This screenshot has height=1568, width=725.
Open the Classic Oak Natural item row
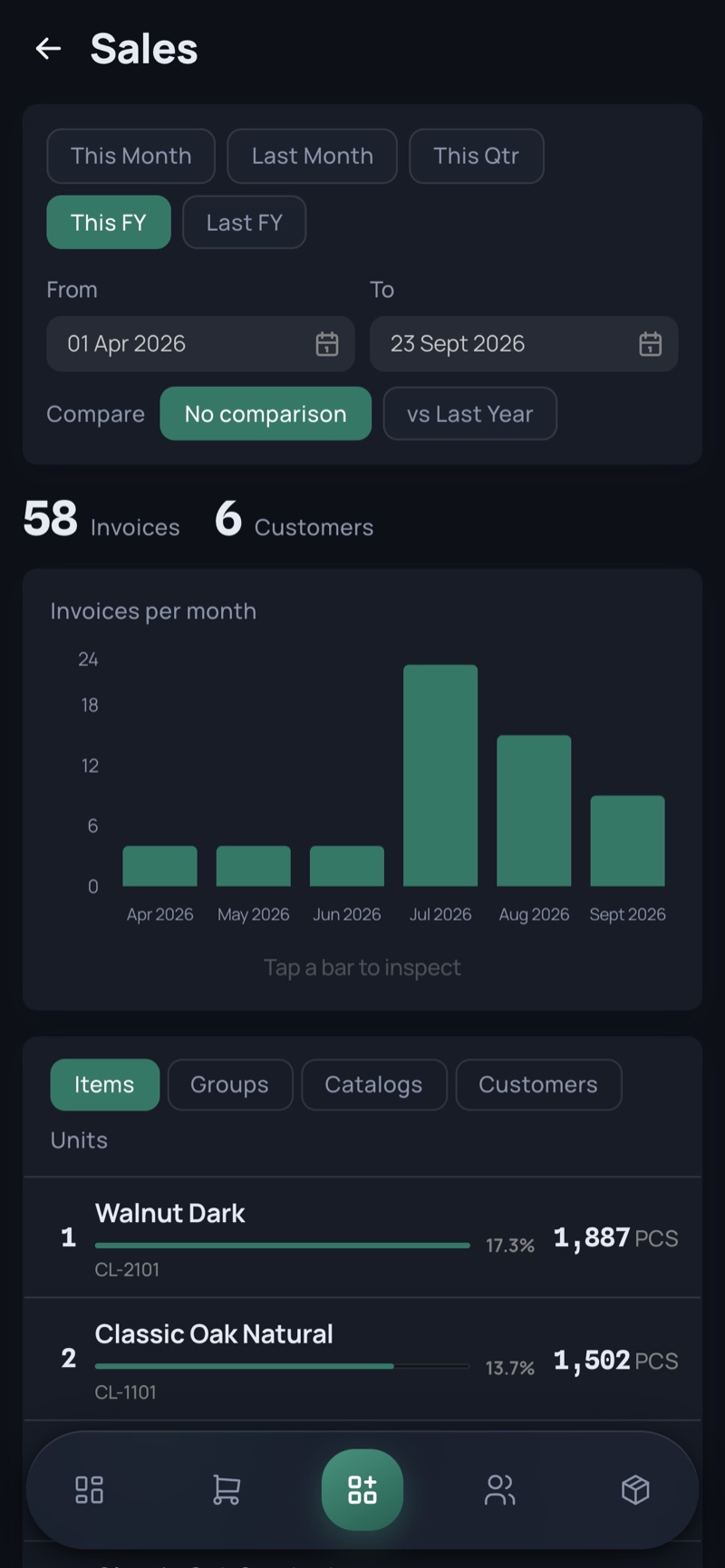[362, 1359]
